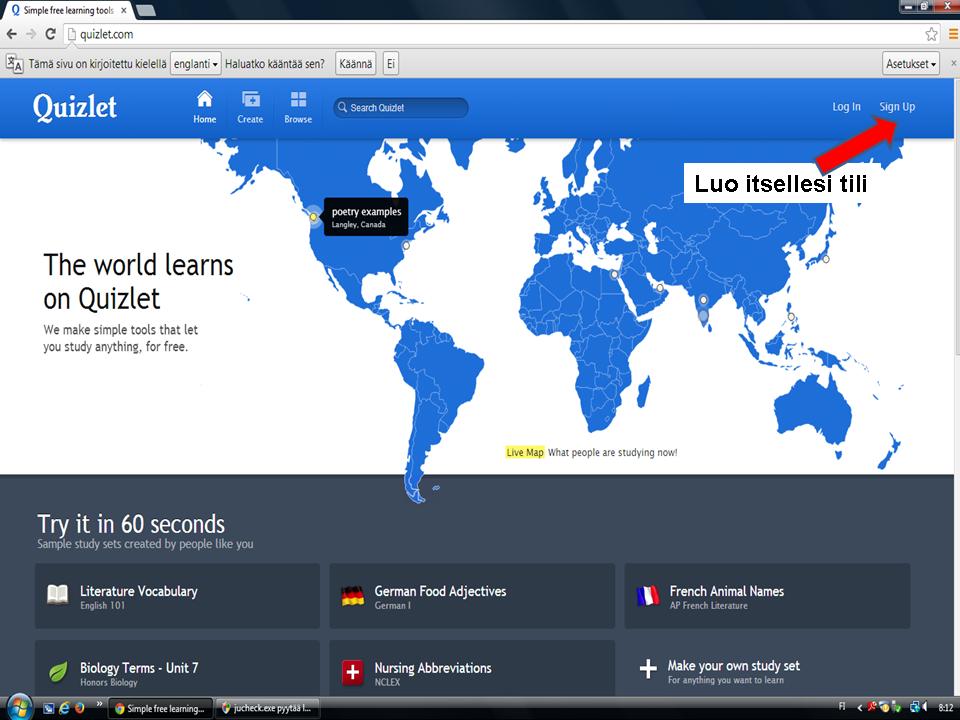
Task: Open the Browse grid icon
Action: [x=298, y=100]
